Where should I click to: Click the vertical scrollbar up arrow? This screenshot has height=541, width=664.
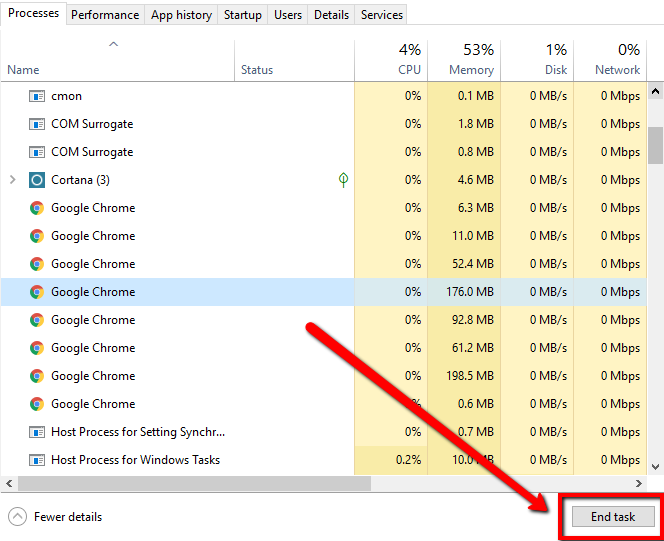[x=656, y=91]
